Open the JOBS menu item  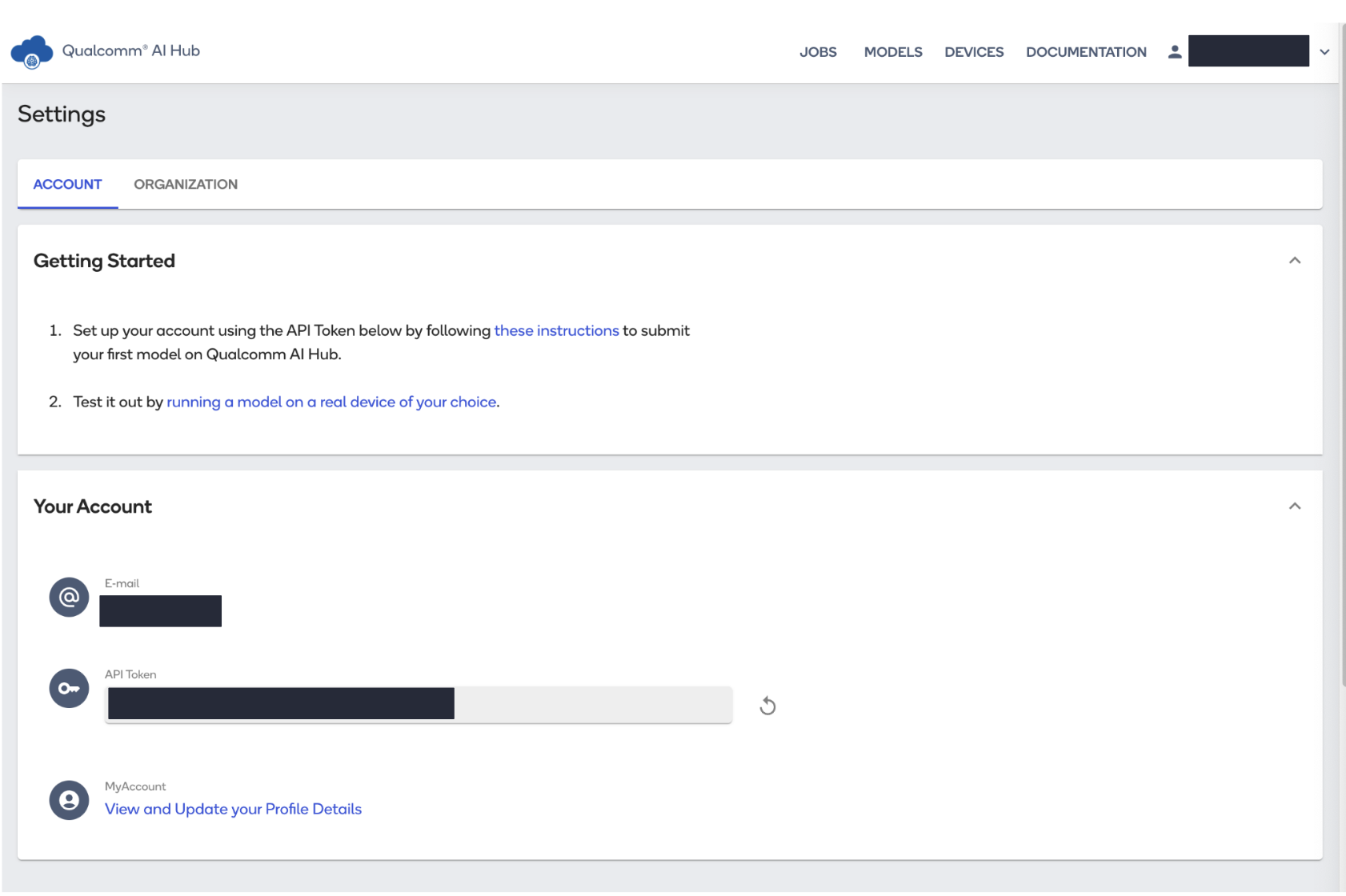click(818, 52)
